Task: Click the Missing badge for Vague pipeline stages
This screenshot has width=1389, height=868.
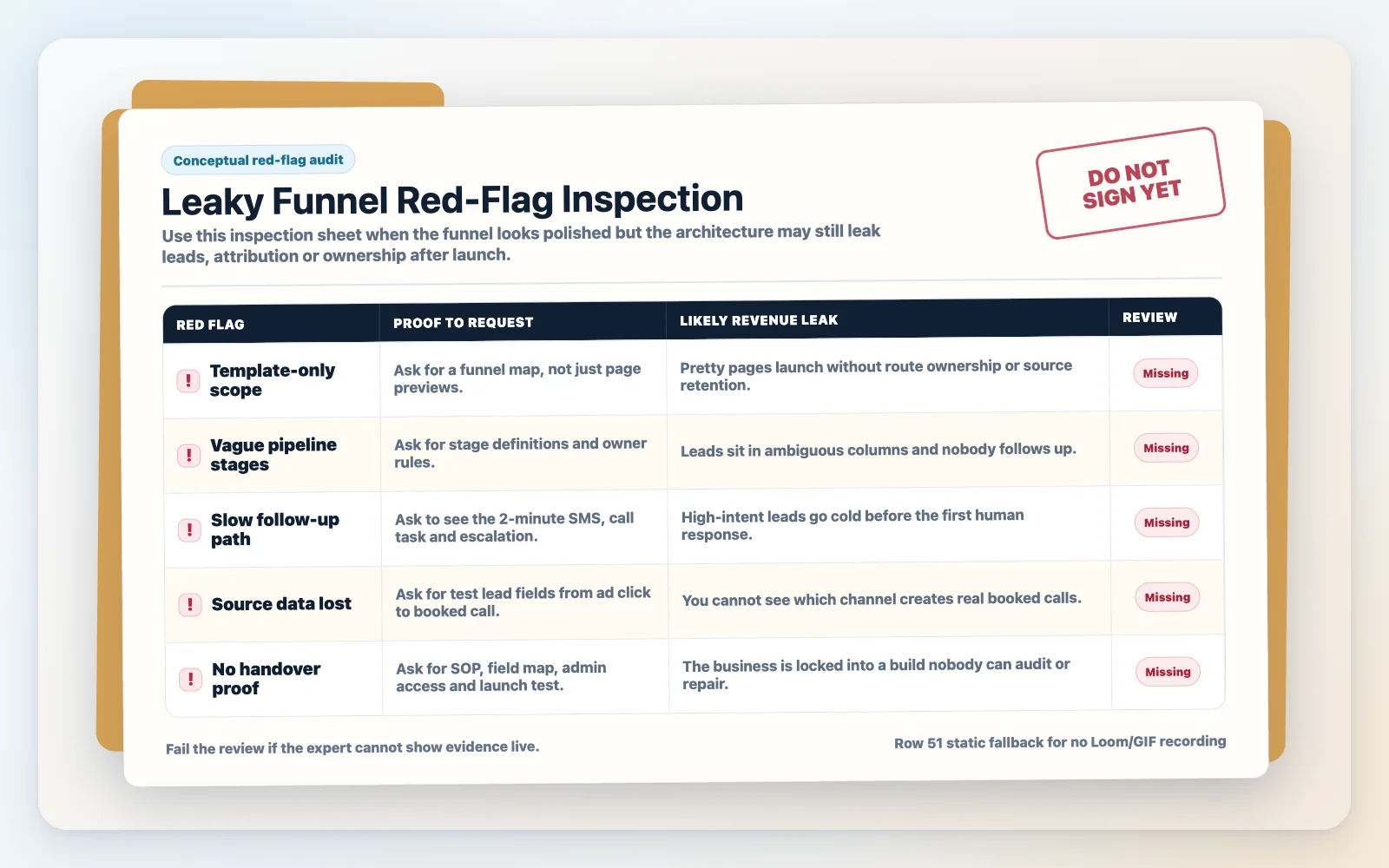Action: [x=1166, y=448]
